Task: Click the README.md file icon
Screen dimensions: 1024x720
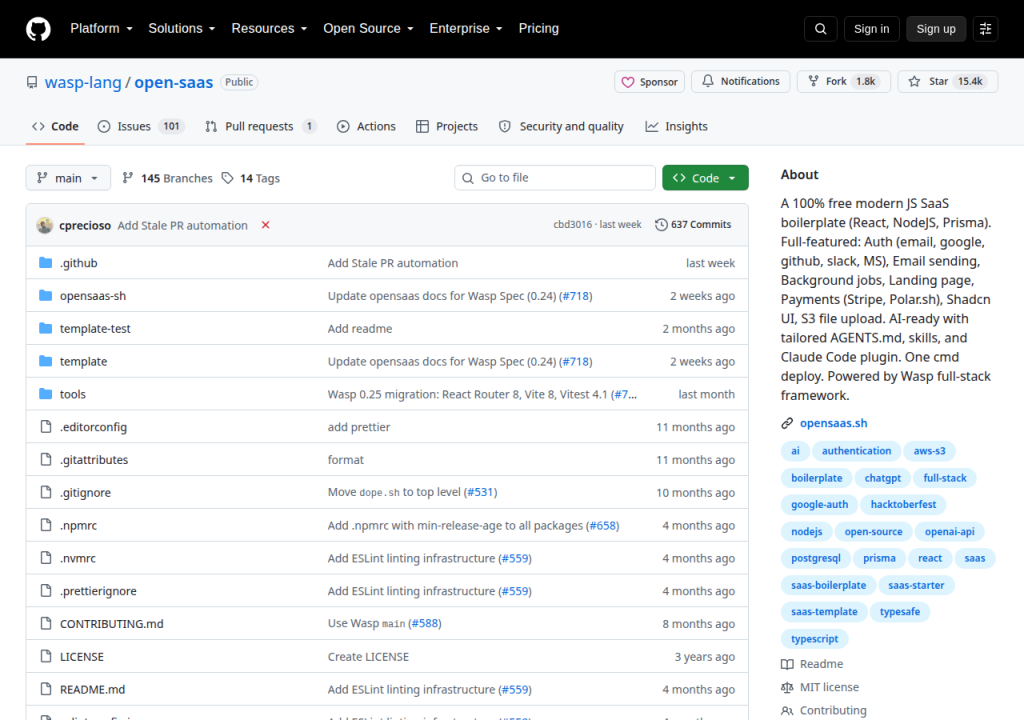Action: click(46, 689)
